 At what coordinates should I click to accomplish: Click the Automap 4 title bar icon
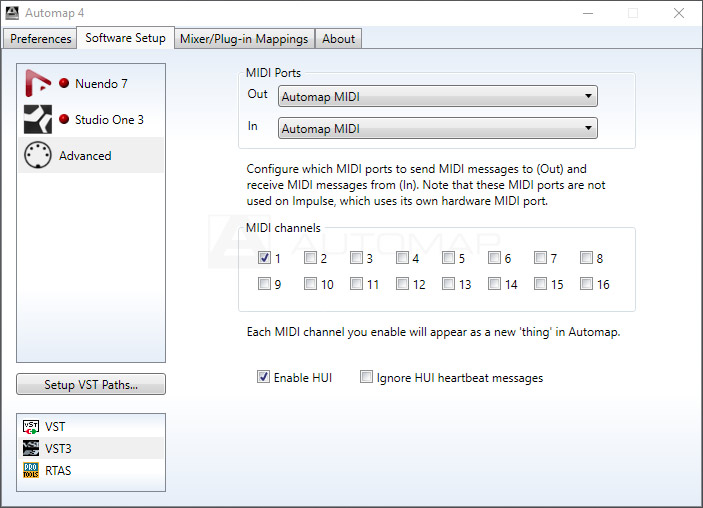point(13,13)
